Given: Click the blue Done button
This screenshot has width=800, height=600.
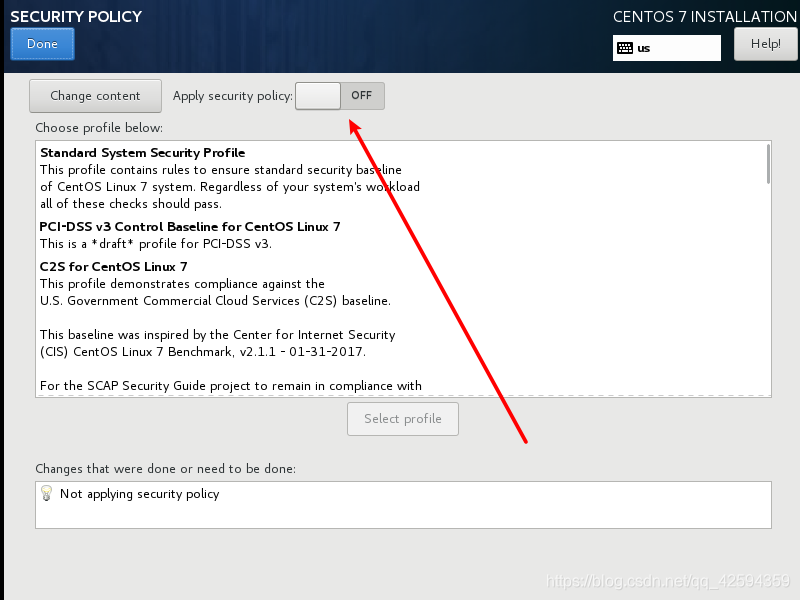Looking at the screenshot, I should pyautogui.click(x=42, y=44).
